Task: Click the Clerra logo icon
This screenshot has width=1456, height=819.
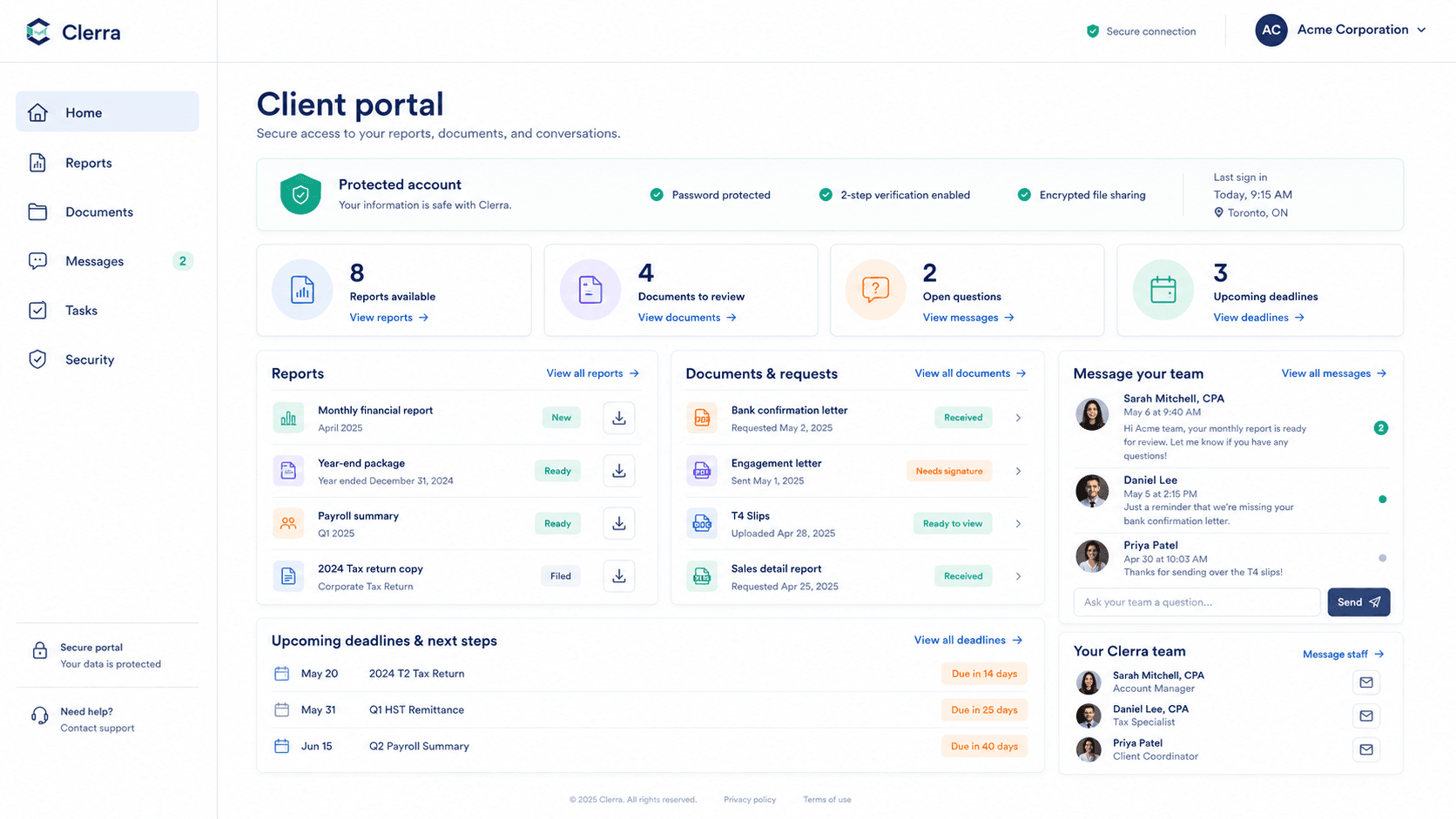Action: [x=37, y=32]
